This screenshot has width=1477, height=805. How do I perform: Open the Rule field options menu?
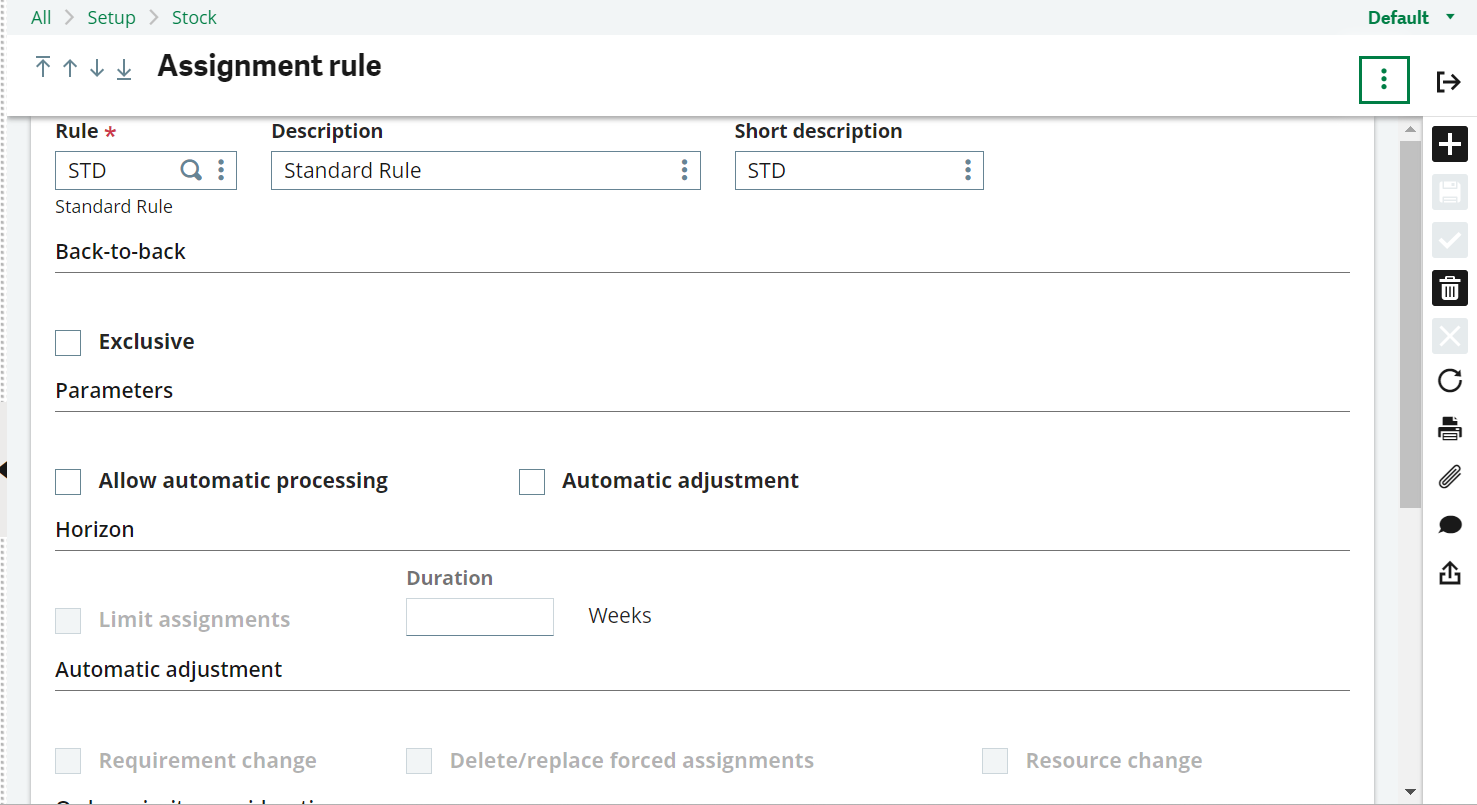tap(221, 170)
